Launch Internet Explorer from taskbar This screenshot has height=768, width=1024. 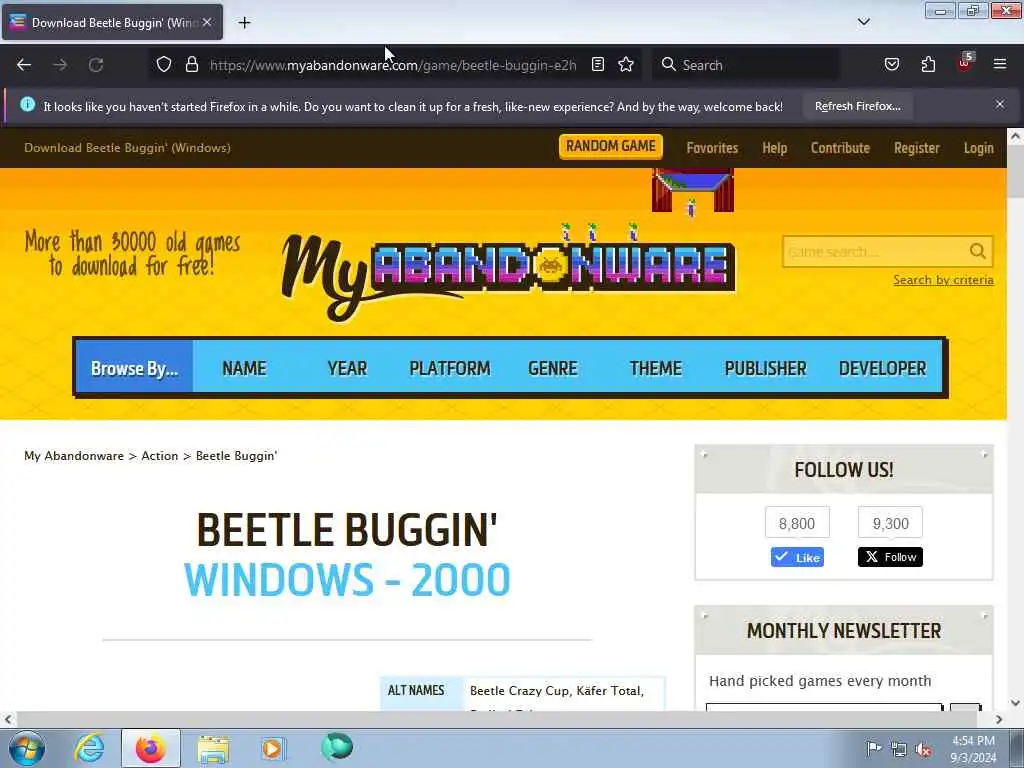coord(89,748)
